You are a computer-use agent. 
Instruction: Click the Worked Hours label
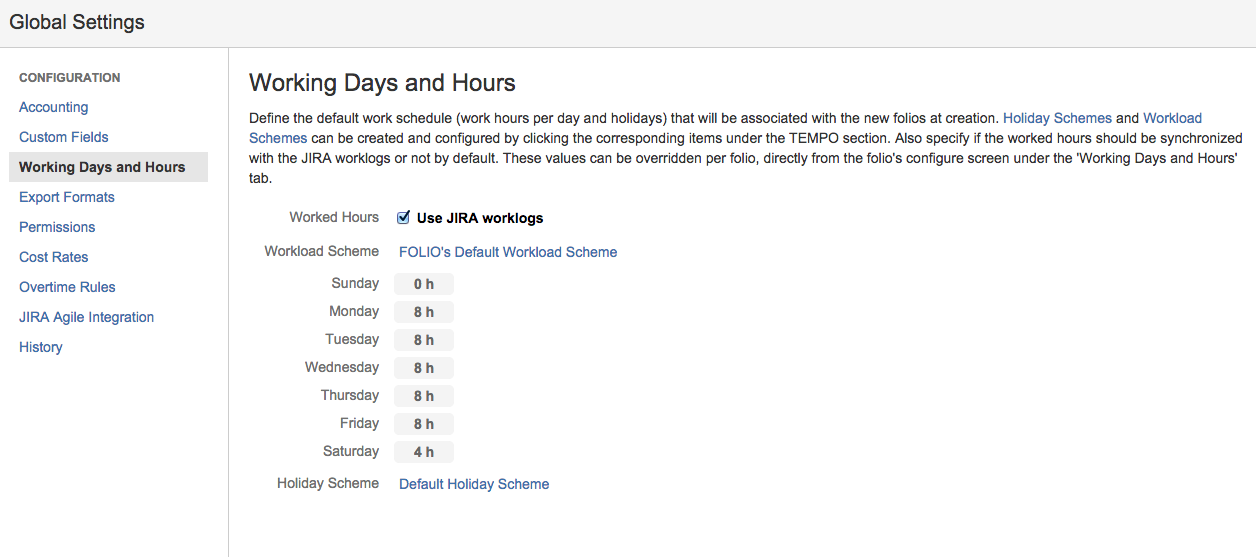[334, 217]
